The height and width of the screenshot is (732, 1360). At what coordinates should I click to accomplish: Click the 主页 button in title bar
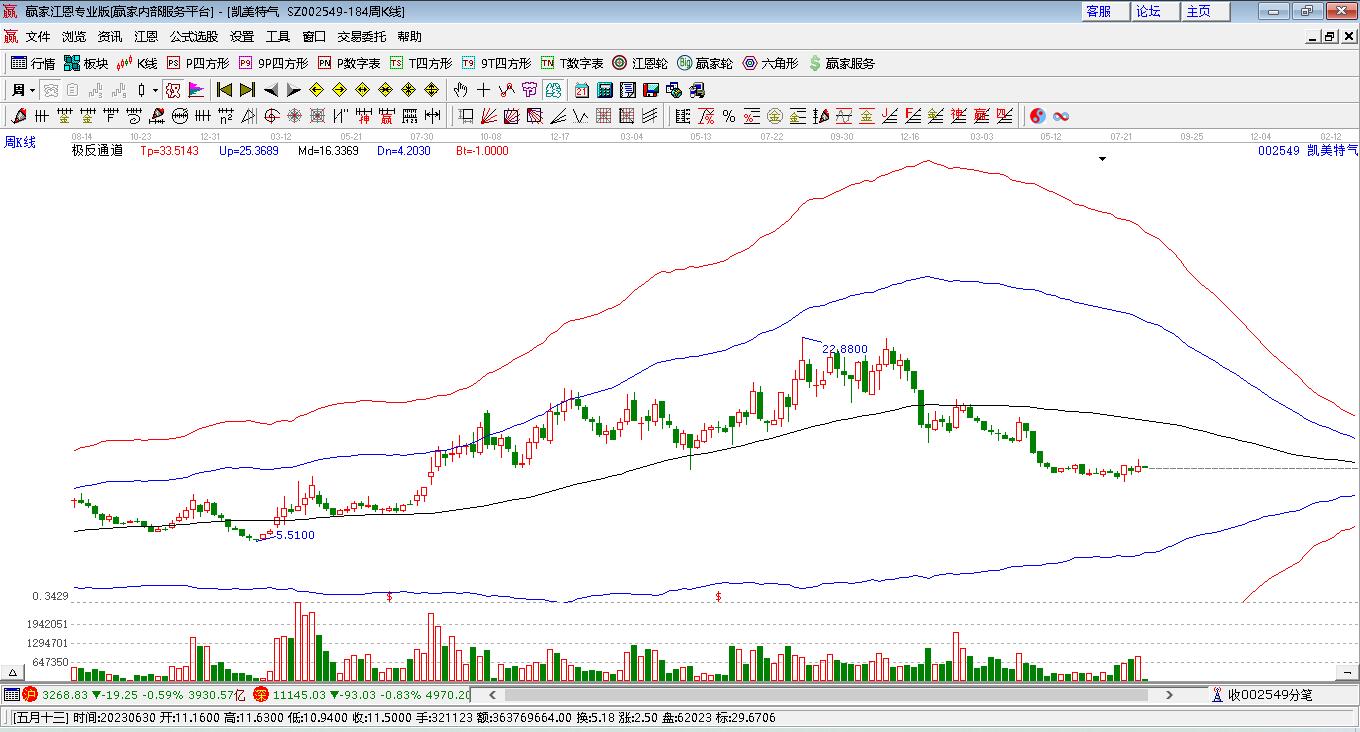(1205, 11)
